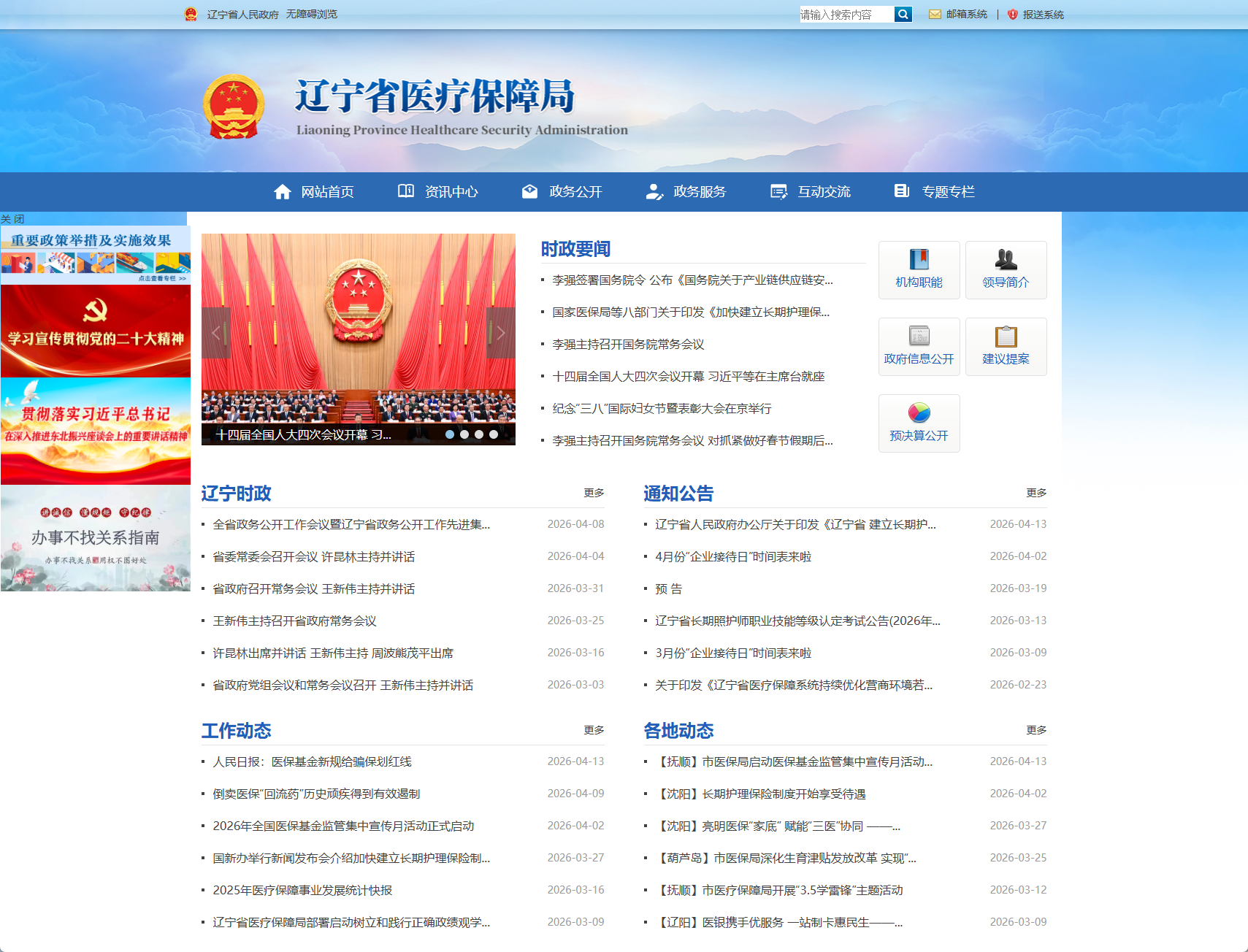Open the 政务服务 menu item

[700, 191]
